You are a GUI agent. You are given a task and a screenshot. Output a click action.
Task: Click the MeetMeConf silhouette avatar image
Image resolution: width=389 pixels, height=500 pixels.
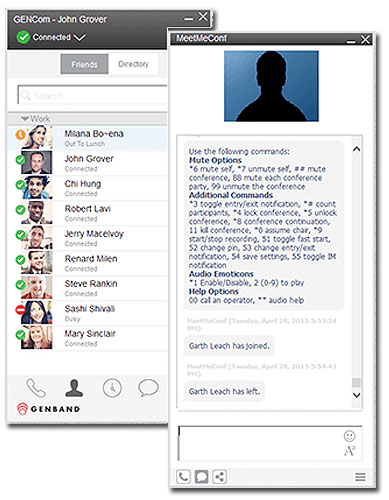[271, 86]
